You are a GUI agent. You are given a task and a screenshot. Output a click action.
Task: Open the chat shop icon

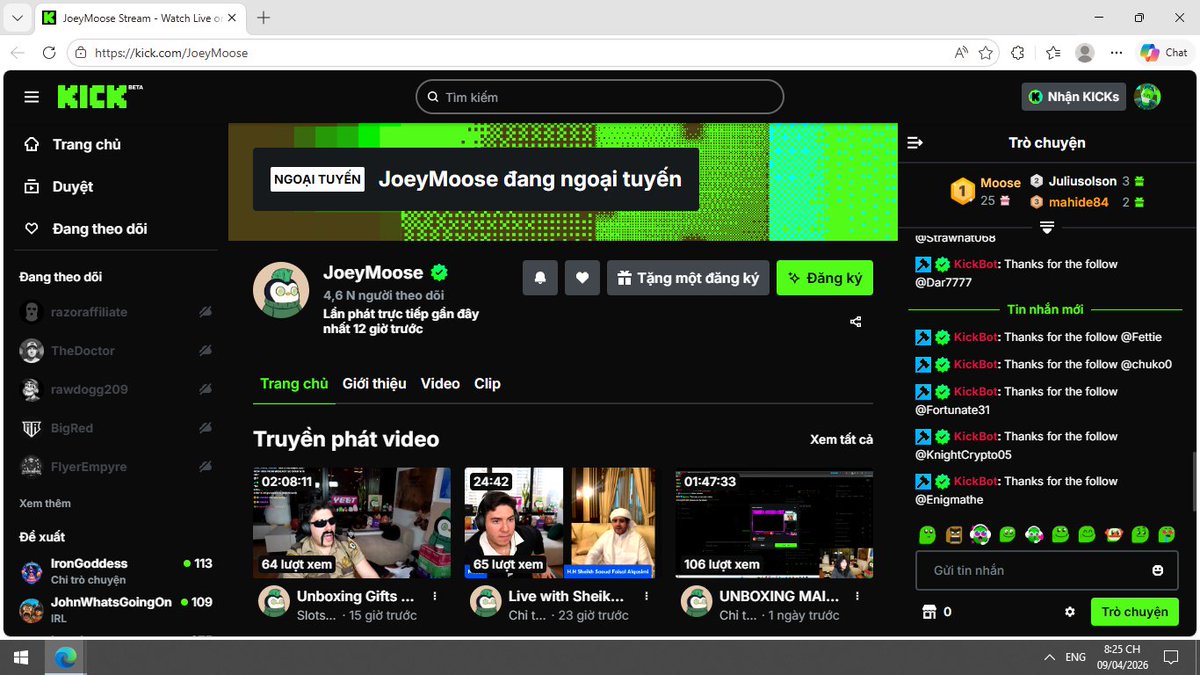pos(927,612)
